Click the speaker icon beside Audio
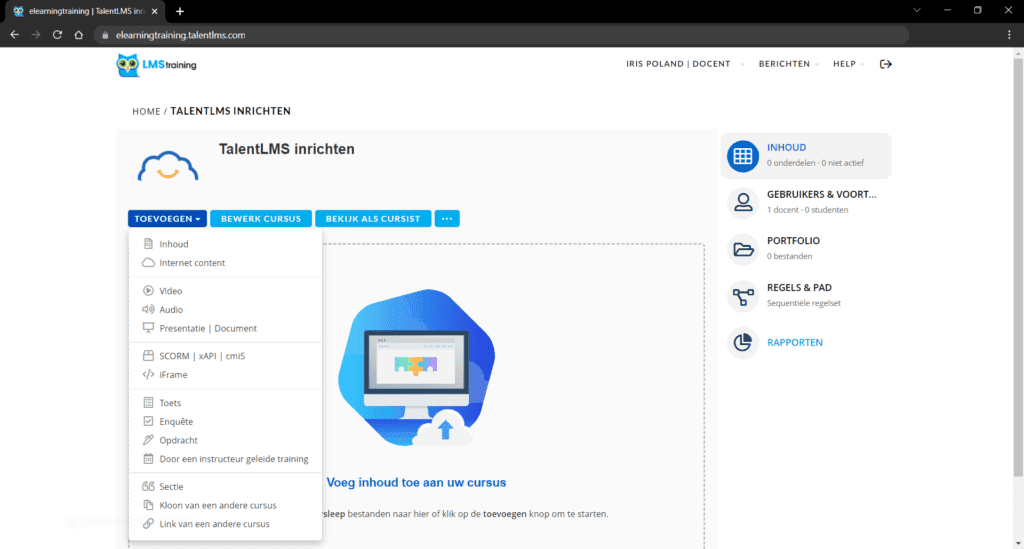This screenshot has height=549, width=1024. [x=148, y=309]
